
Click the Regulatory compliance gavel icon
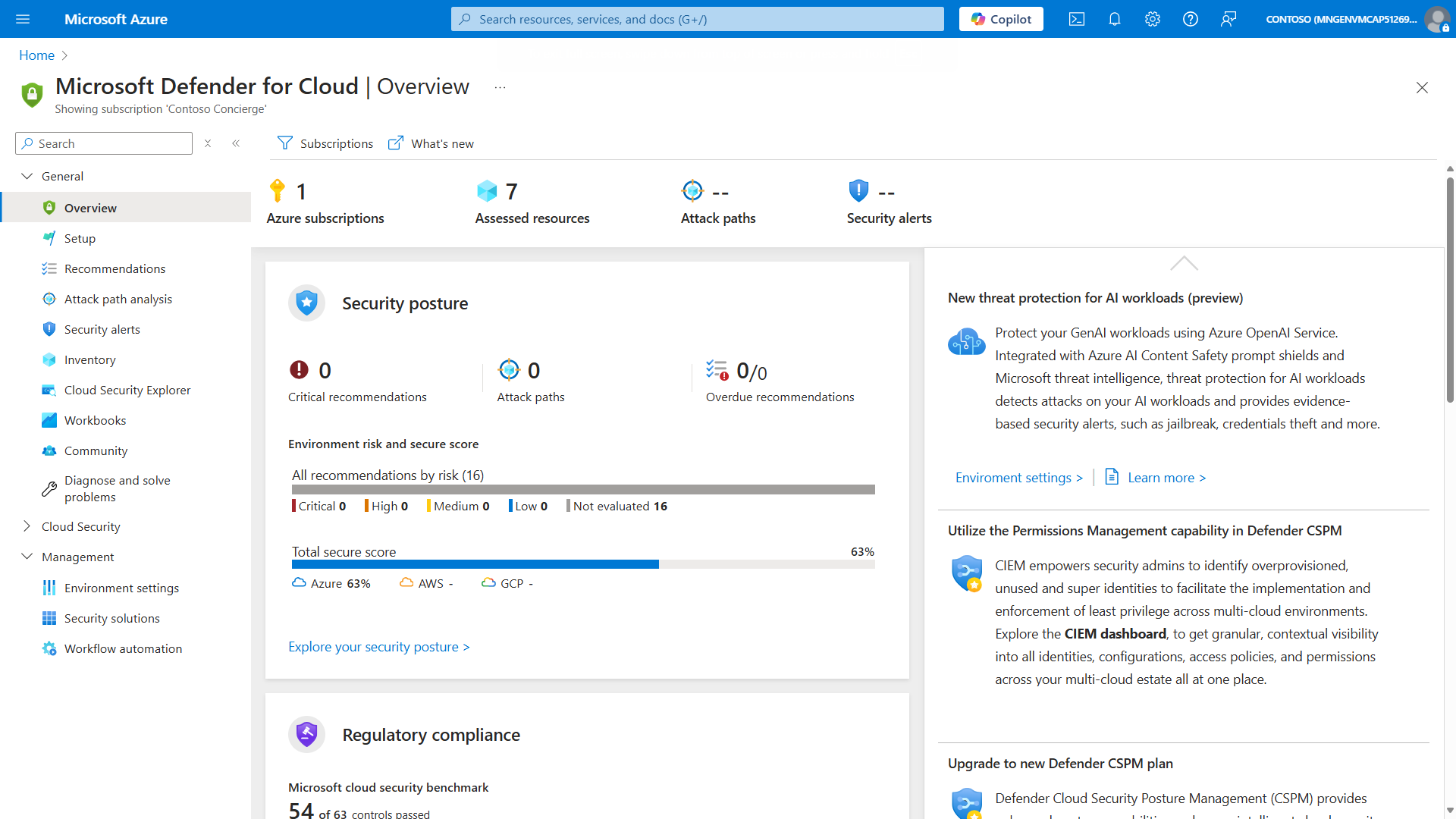pyautogui.click(x=306, y=734)
